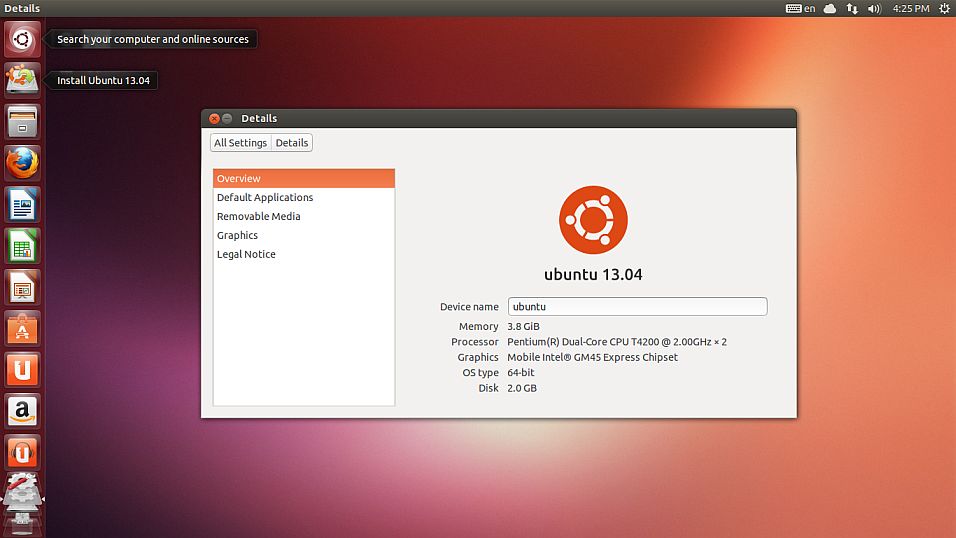Launch the Install Ubuntu 13.04 icon
Viewport: 956px width, 538px height.
[22, 80]
